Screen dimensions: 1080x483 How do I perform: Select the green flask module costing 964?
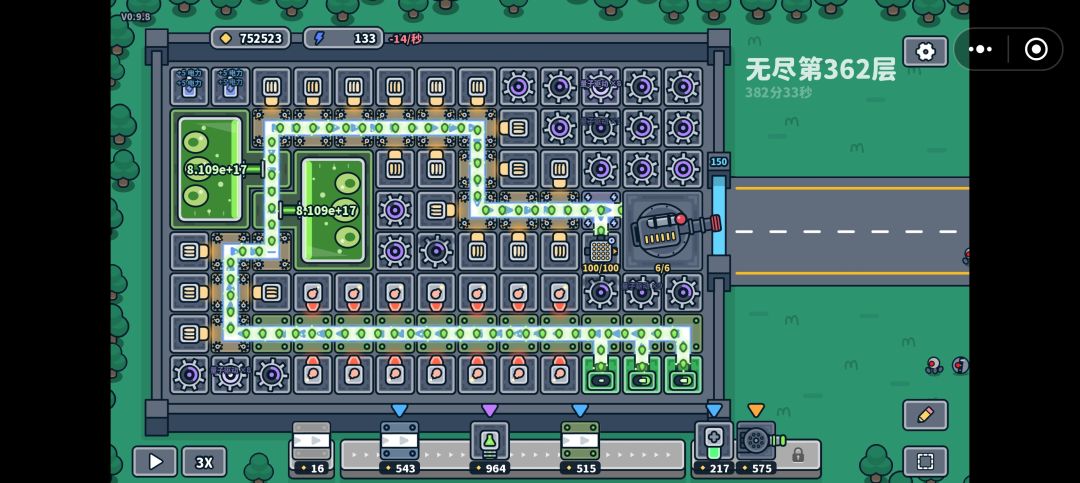point(490,448)
